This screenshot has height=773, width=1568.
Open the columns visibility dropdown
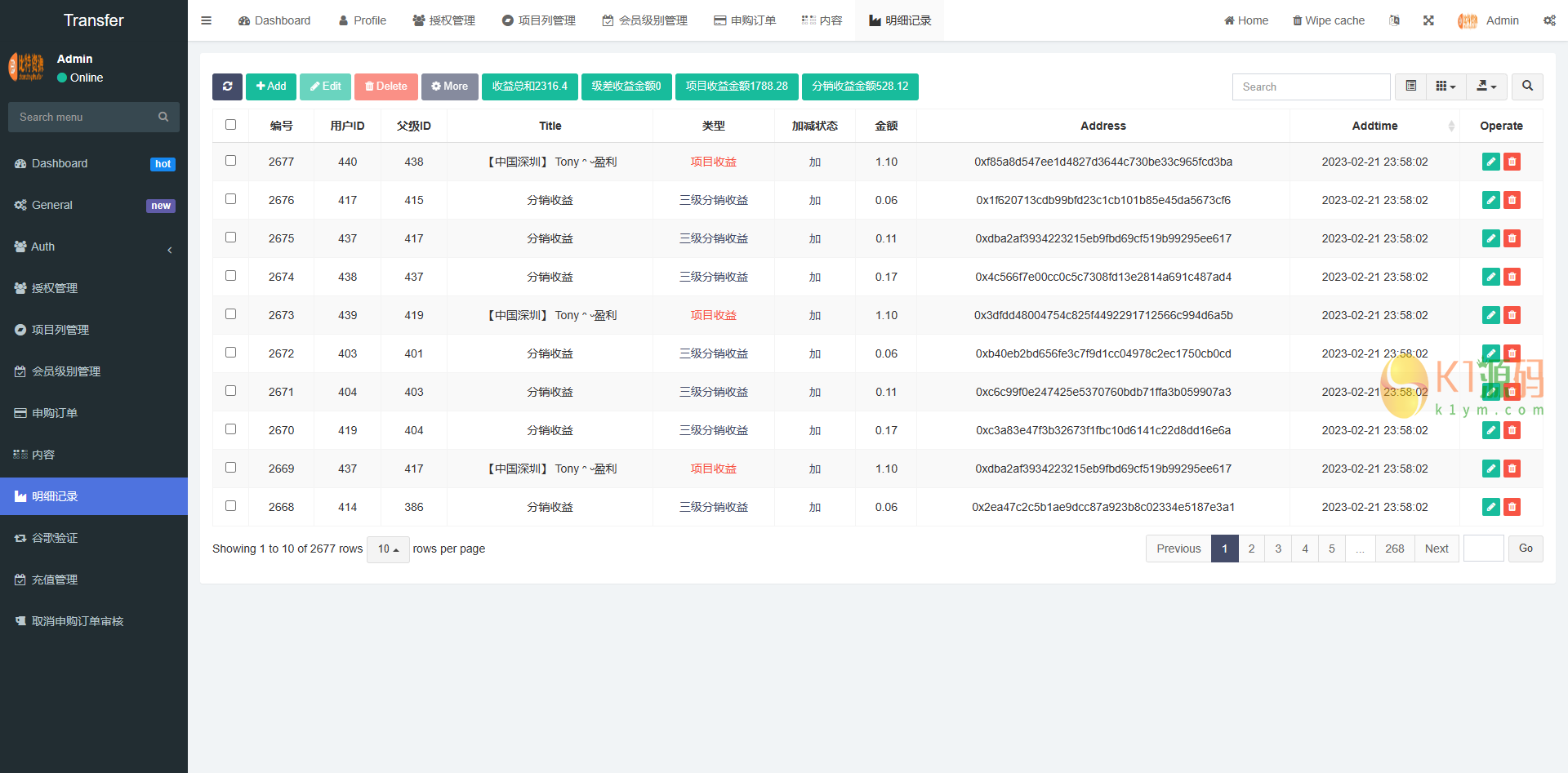1445,87
